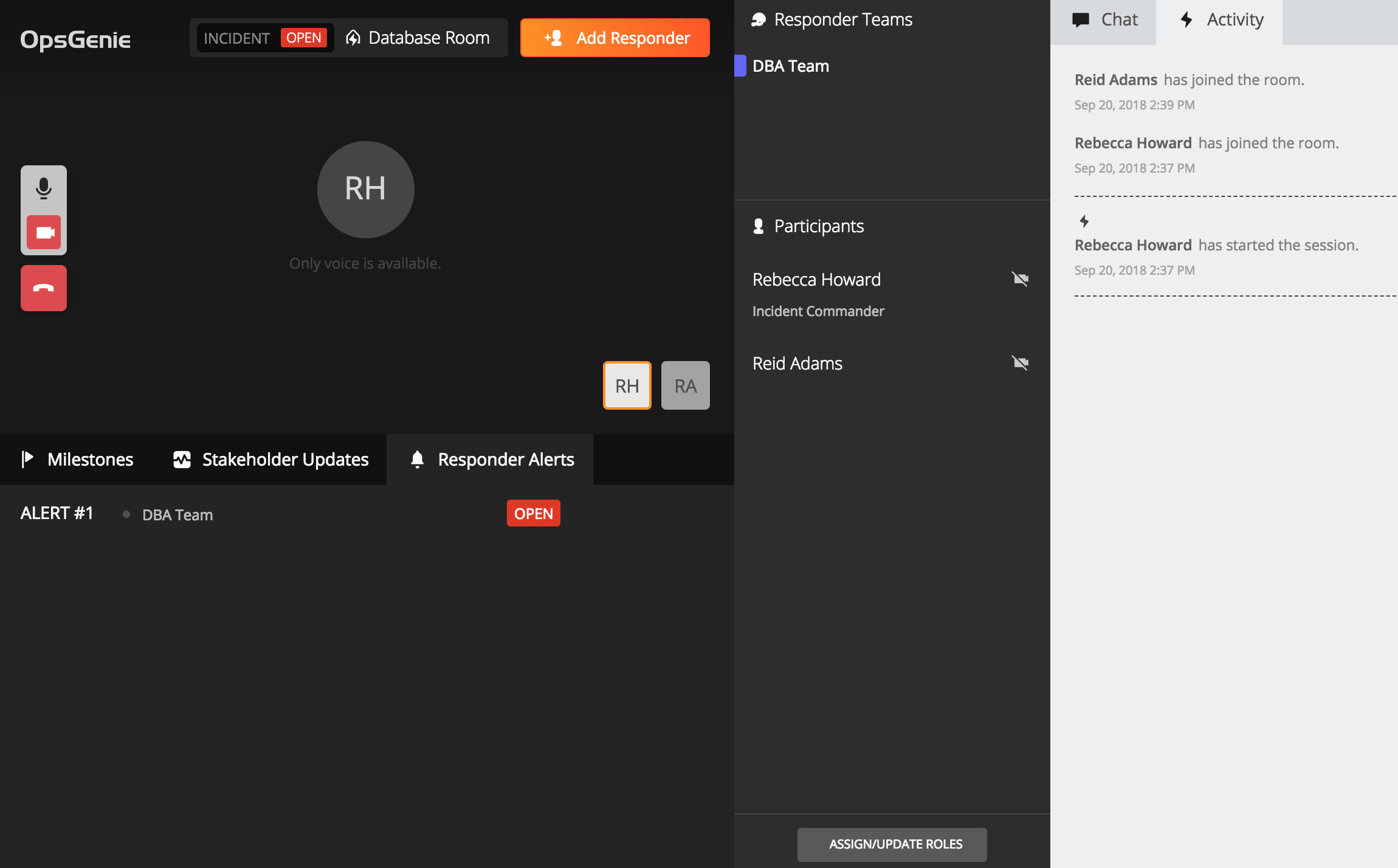Select the Responder Alerts tab

[491, 460]
